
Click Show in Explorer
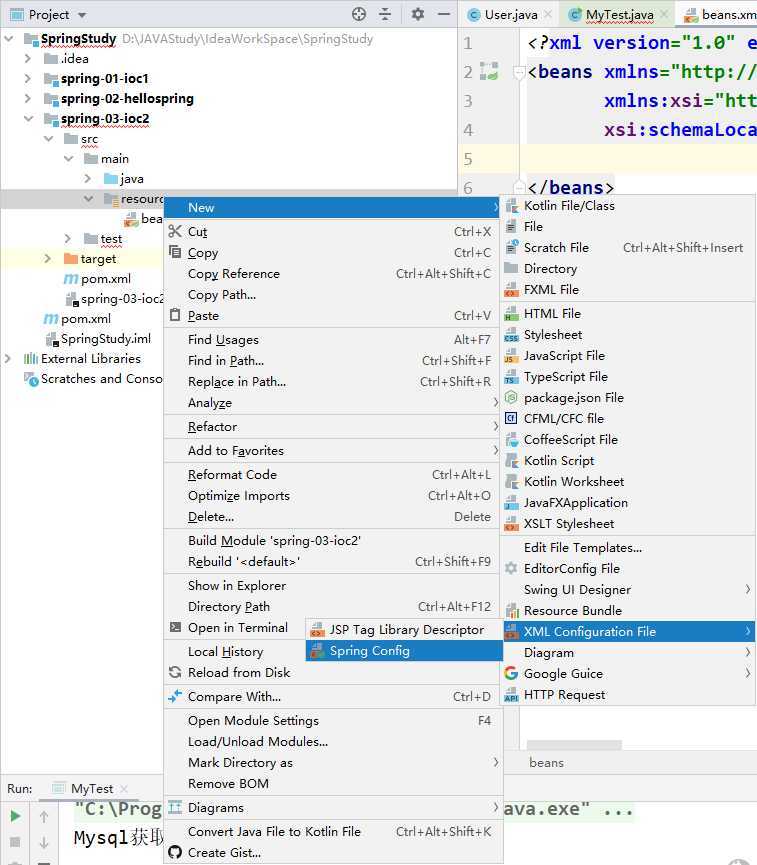click(x=333, y=585)
